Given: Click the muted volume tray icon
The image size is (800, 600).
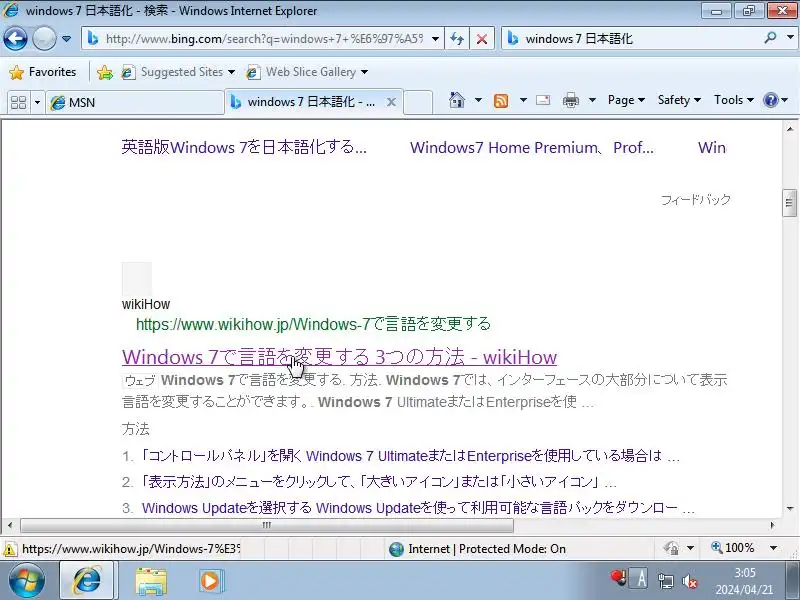Looking at the screenshot, I should pos(690,581).
